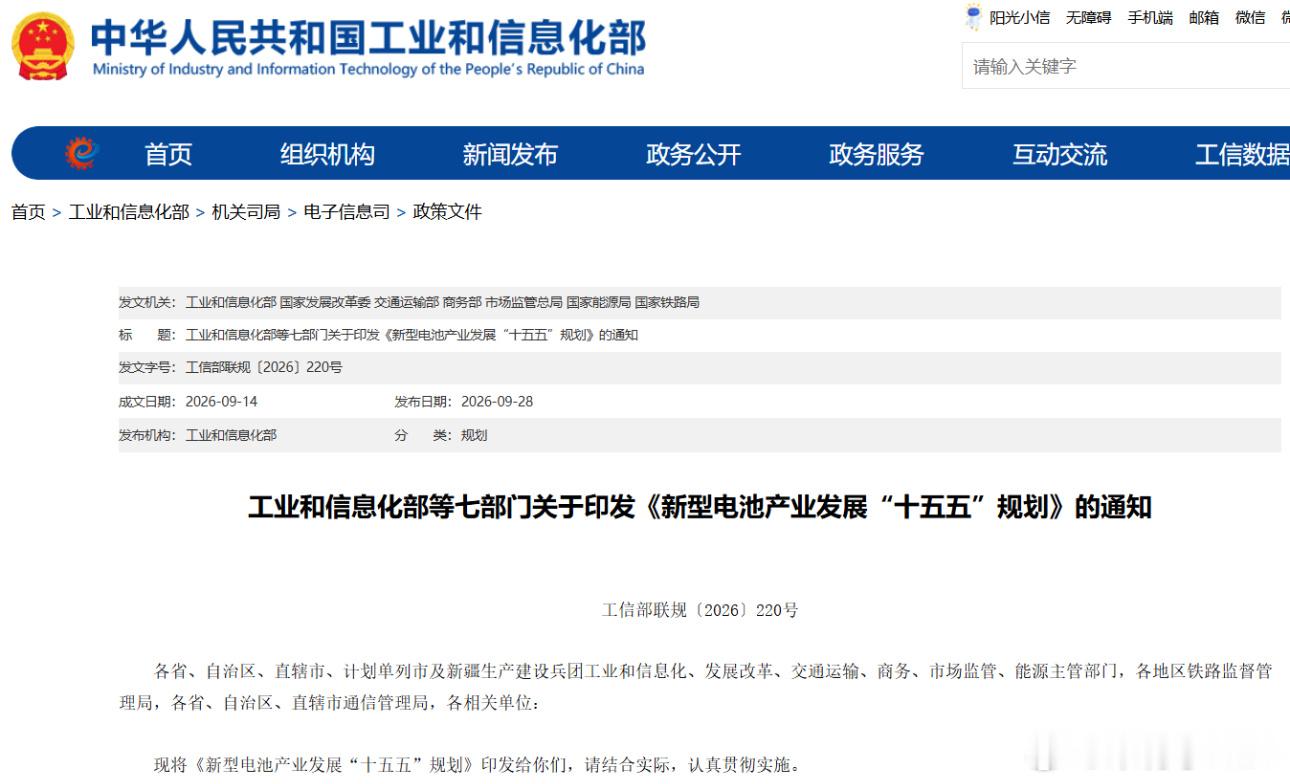Open the 政务服务 navigation menu
Image resolution: width=1290 pixels, height=784 pixels.
click(876, 154)
